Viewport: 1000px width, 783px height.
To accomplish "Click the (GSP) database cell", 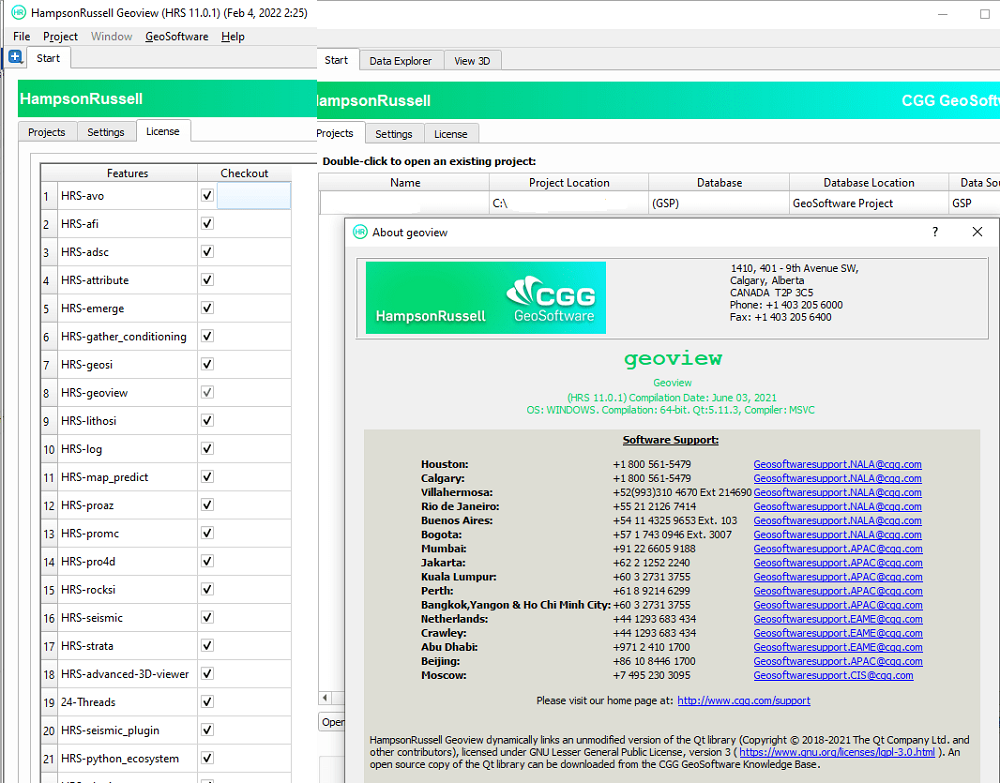I will (719, 203).
